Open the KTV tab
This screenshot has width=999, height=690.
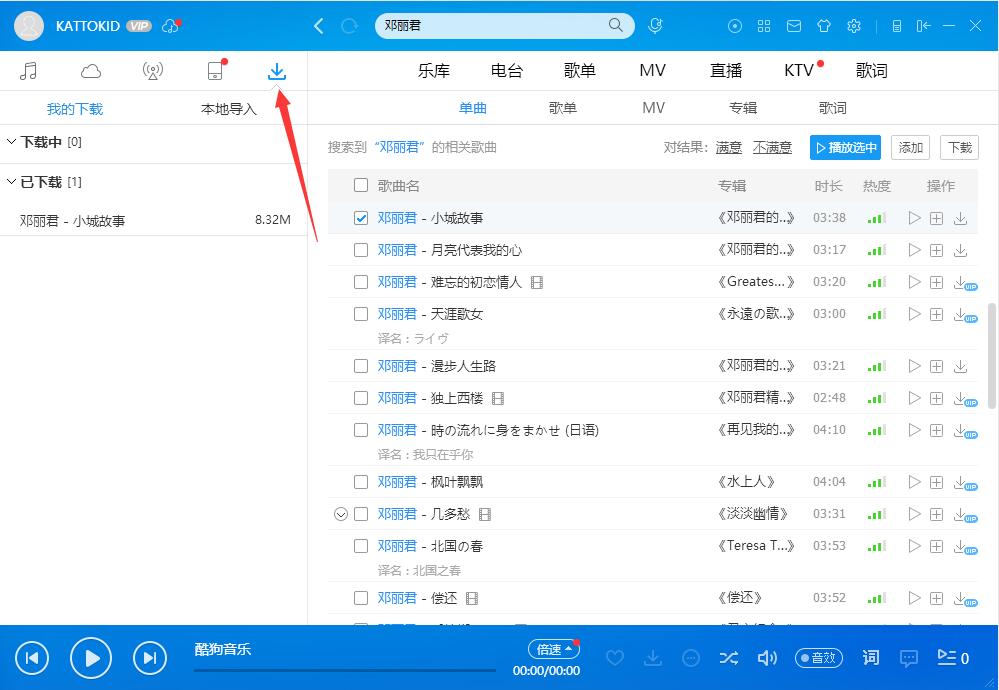pos(798,70)
